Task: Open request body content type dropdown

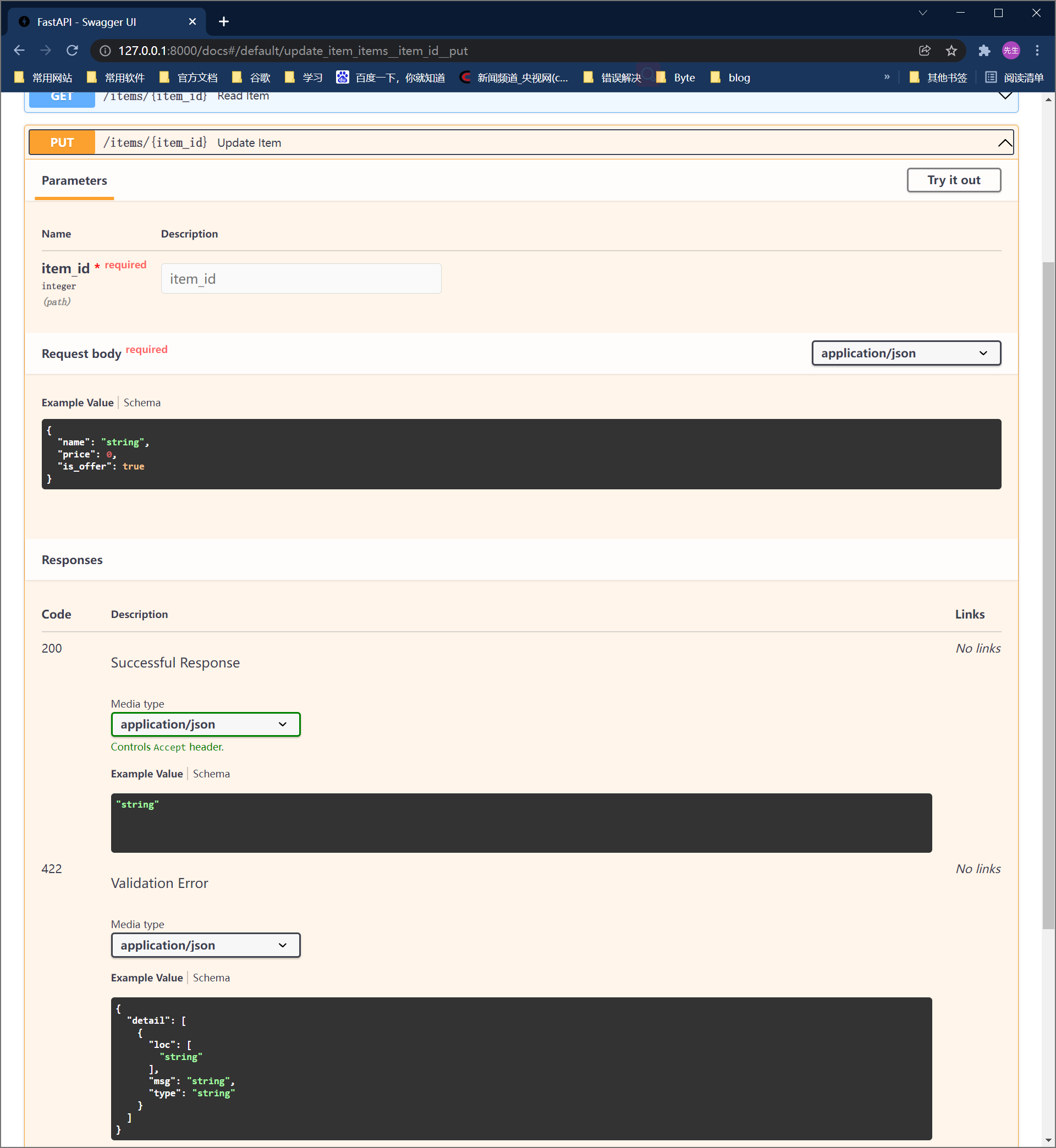Action: click(906, 353)
